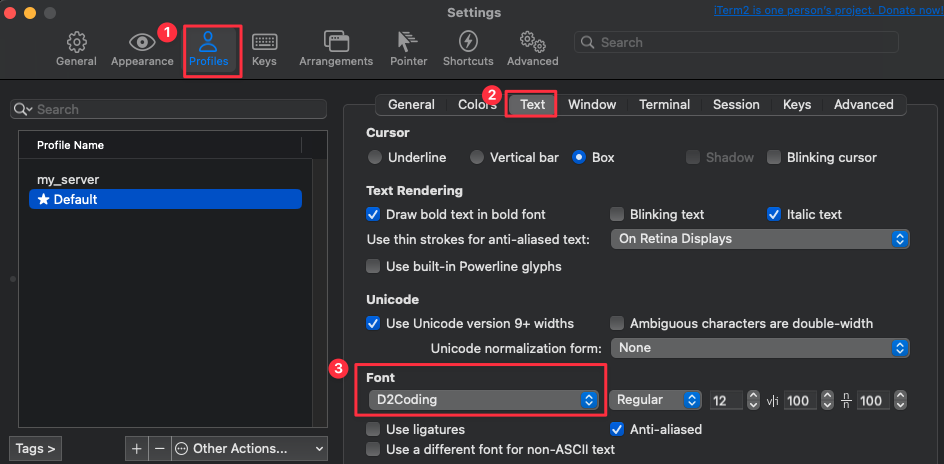944x464 pixels.
Task: Enable the Use ligatures checkbox
Action: 373,430
